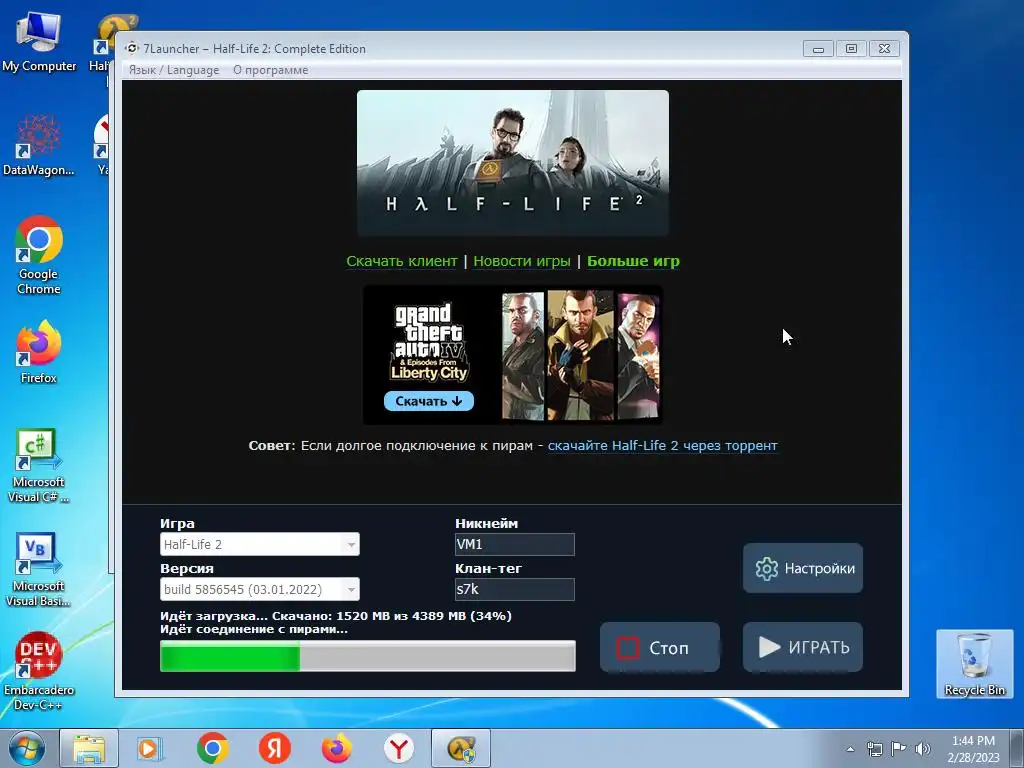Viewport: 1024px width, 768px height.
Task: Click the ИГРАТЬ play button
Action: [x=803, y=647]
